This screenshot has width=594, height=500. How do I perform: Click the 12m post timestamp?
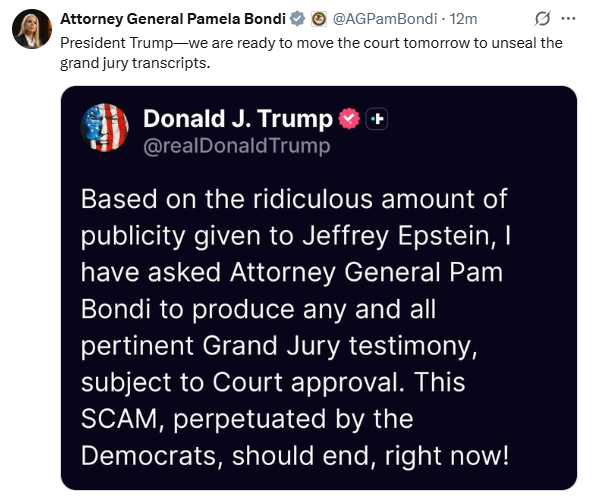click(463, 19)
